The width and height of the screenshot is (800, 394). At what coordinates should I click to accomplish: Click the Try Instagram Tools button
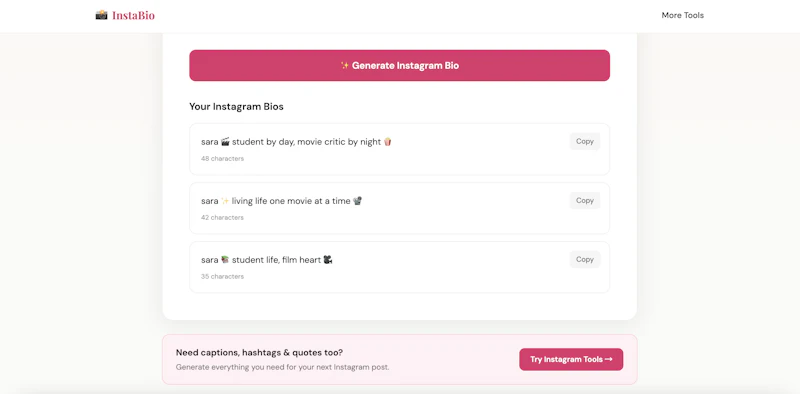571,359
